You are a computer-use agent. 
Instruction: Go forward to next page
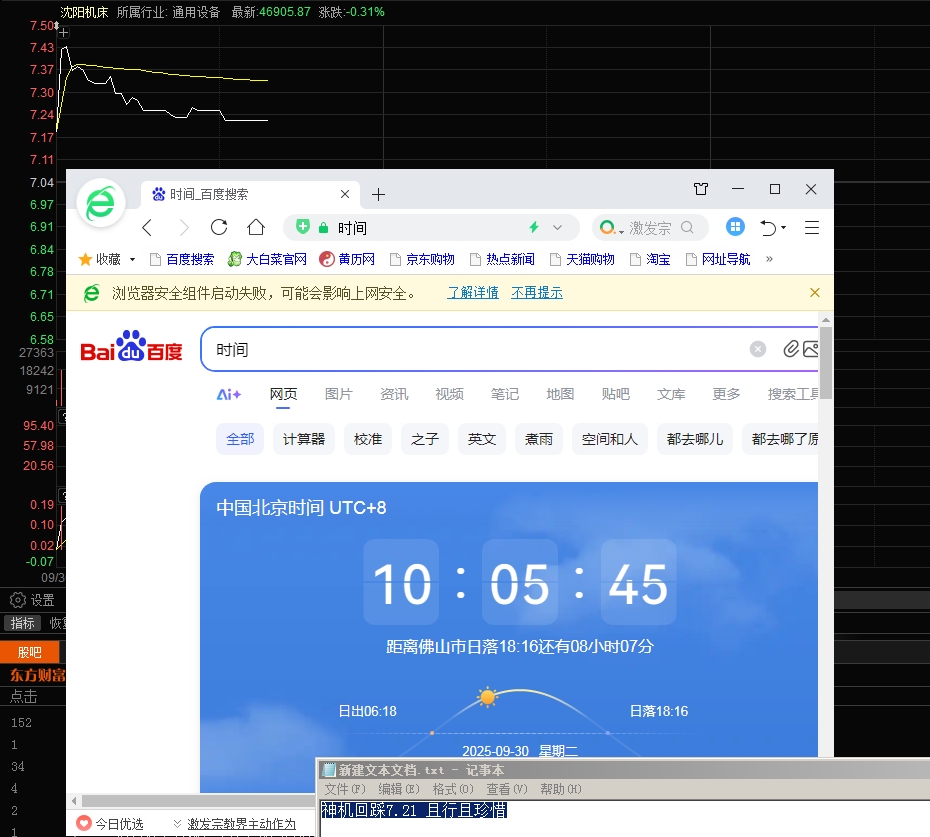pos(184,227)
